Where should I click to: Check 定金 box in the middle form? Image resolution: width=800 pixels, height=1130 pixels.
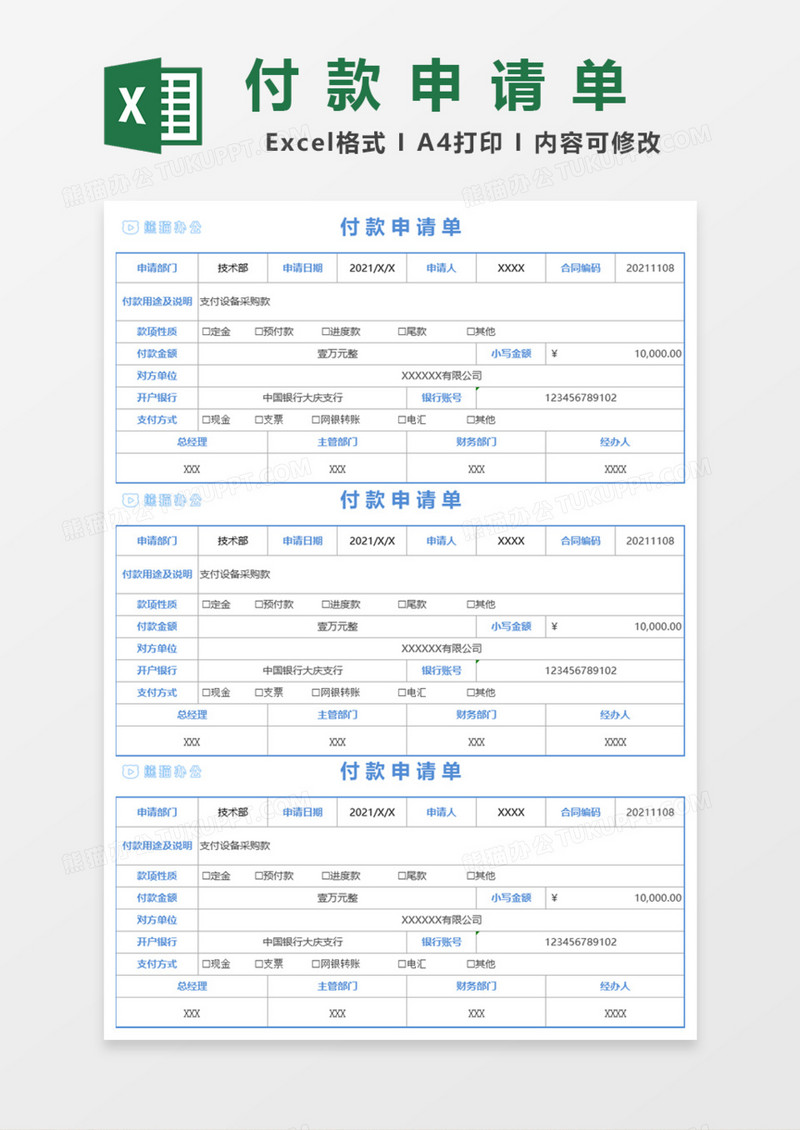point(206,605)
